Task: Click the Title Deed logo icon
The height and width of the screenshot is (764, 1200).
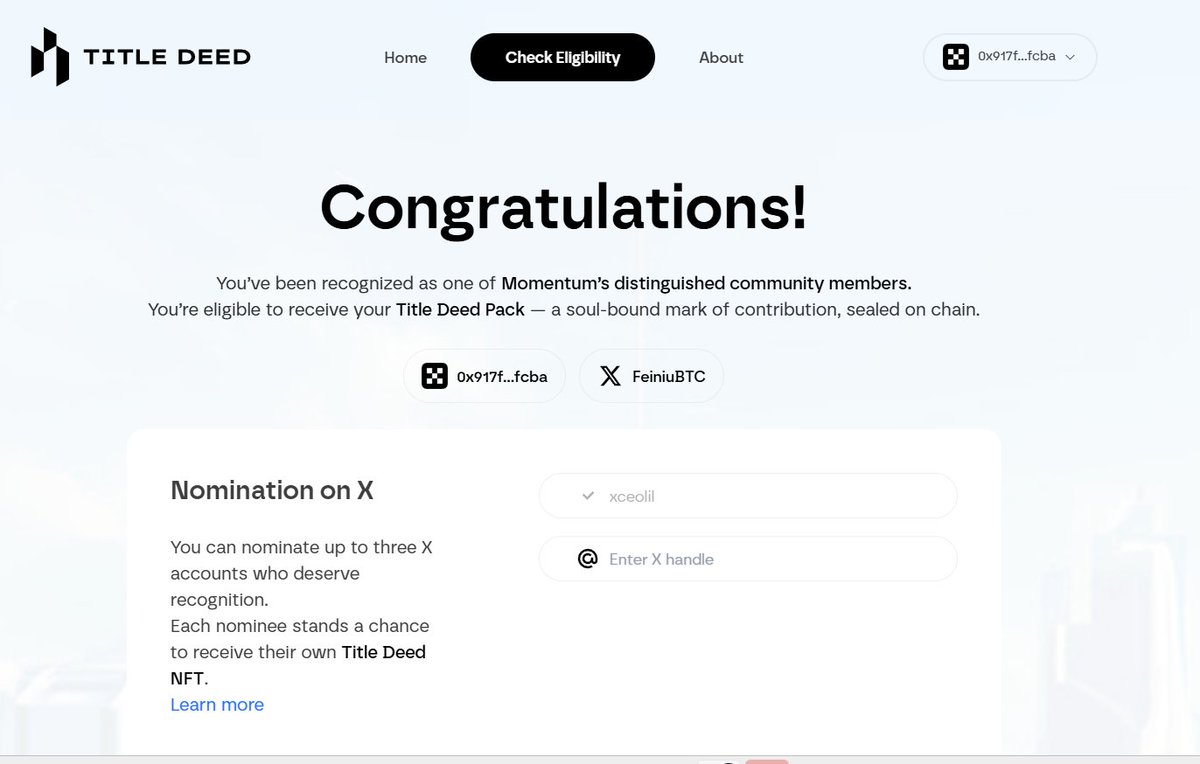Action: click(50, 56)
